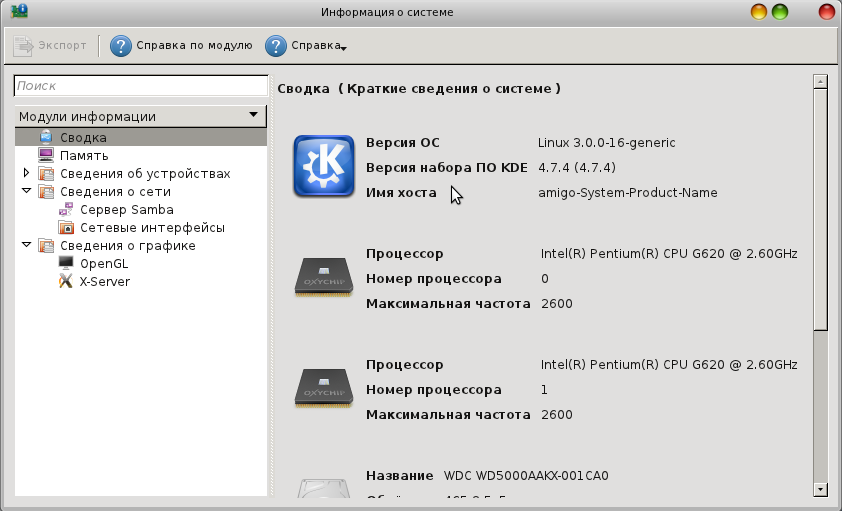The image size is (842, 511).
Task: Click the Память monitor icon
Action: 46,155
